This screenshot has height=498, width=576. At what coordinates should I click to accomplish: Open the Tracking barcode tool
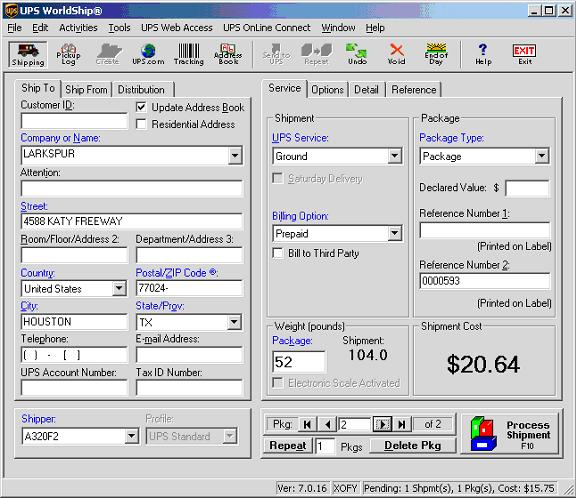188,54
